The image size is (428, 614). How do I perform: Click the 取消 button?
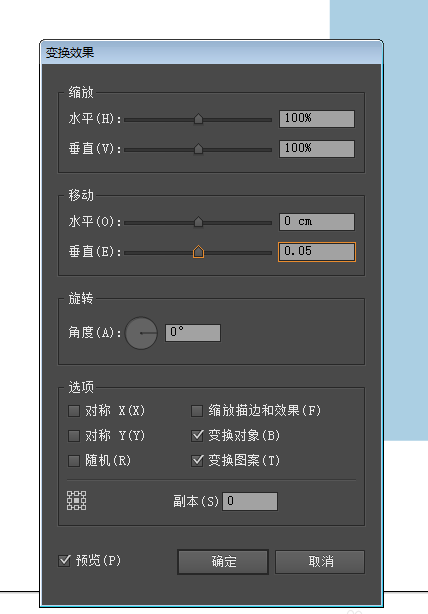point(320,562)
